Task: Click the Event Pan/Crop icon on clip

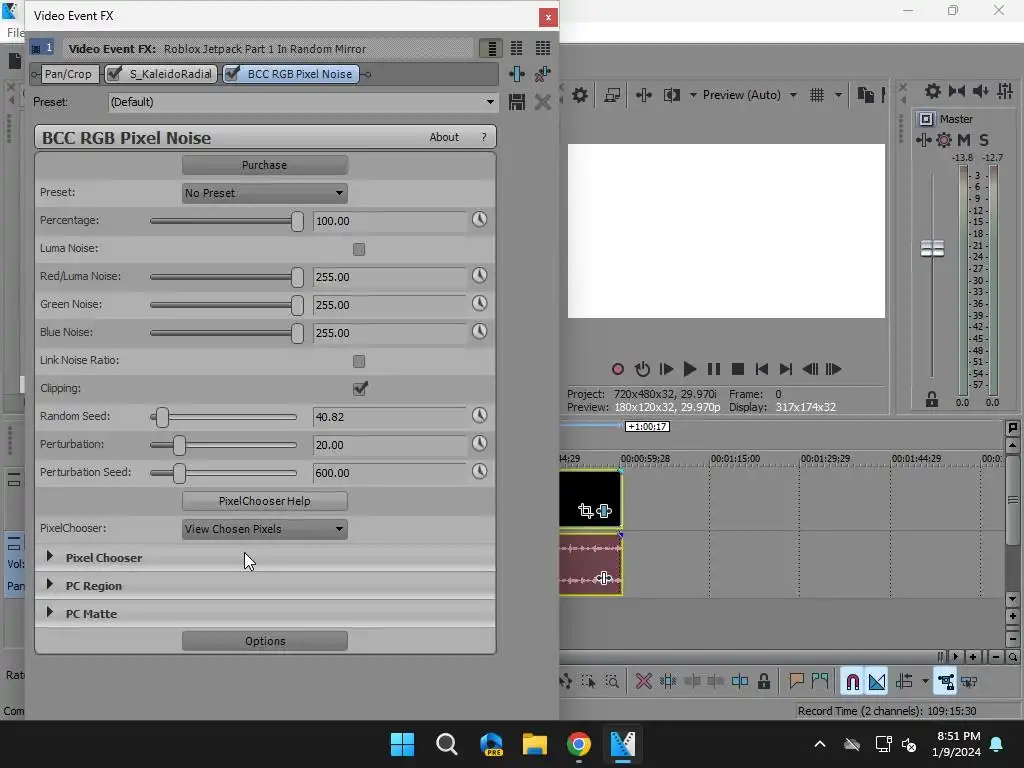Action: click(x=585, y=511)
